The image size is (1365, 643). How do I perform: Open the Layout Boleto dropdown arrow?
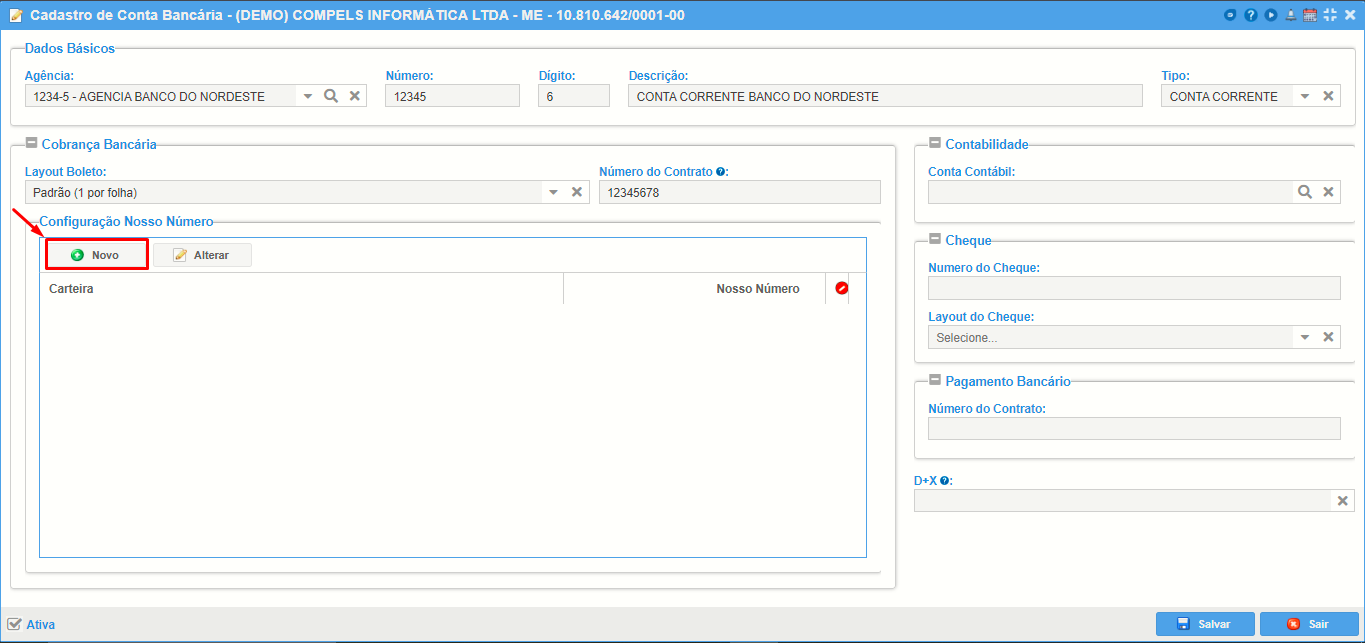(553, 192)
